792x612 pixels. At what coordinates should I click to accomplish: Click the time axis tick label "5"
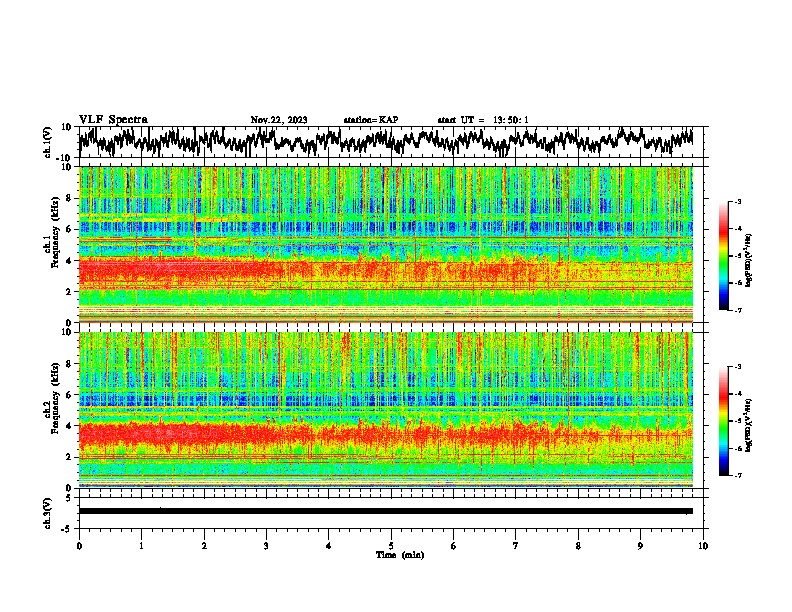pyautogui.click(x=391, y=546)
